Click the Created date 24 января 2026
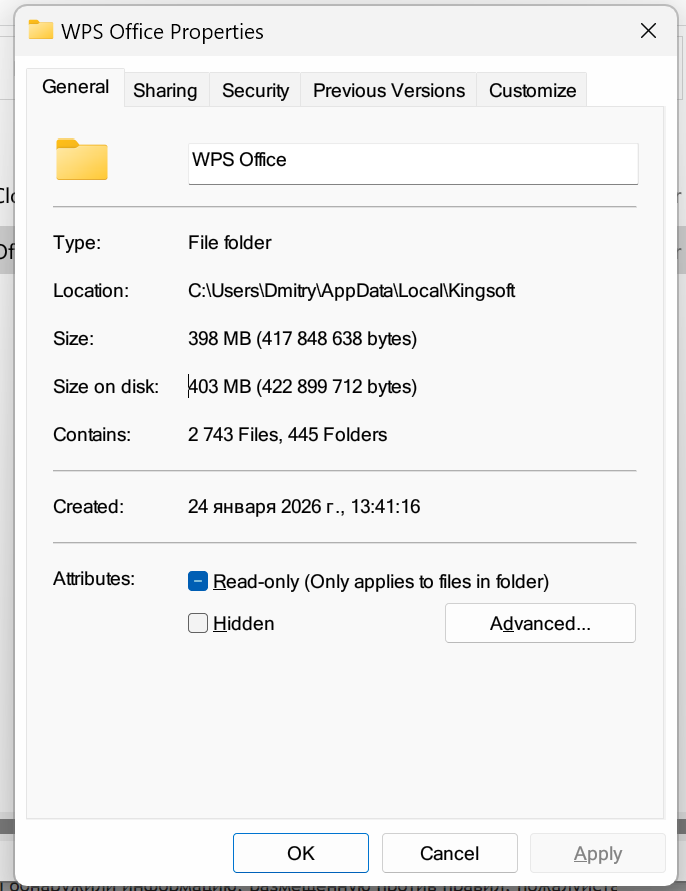Image resolution: width=686 pixels, height=891 pixels. (304, 506)
